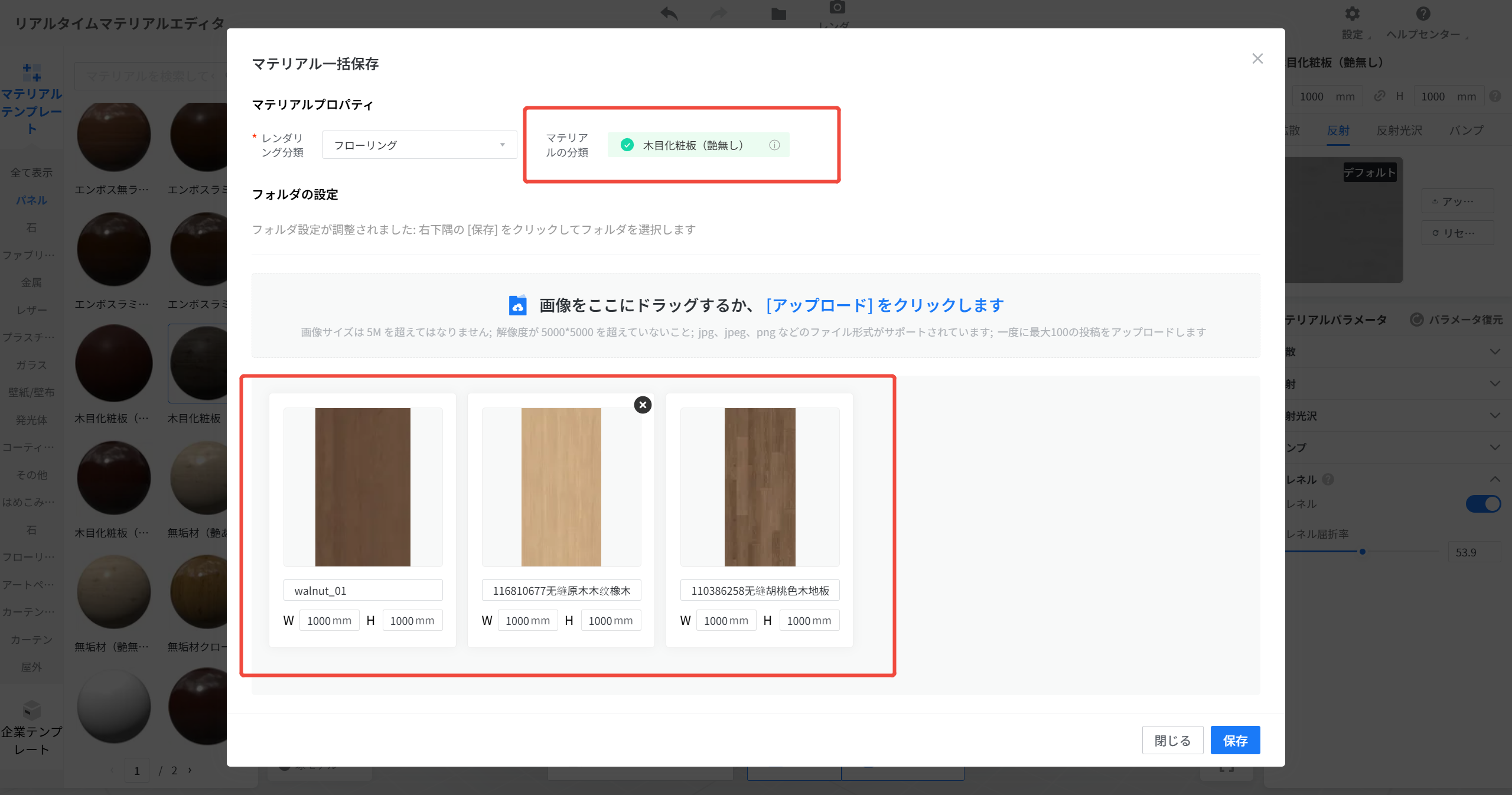Select the エンボス無ラ… material sphere
The width and height of the screenshot is (1512, 795).
[113, 136]
